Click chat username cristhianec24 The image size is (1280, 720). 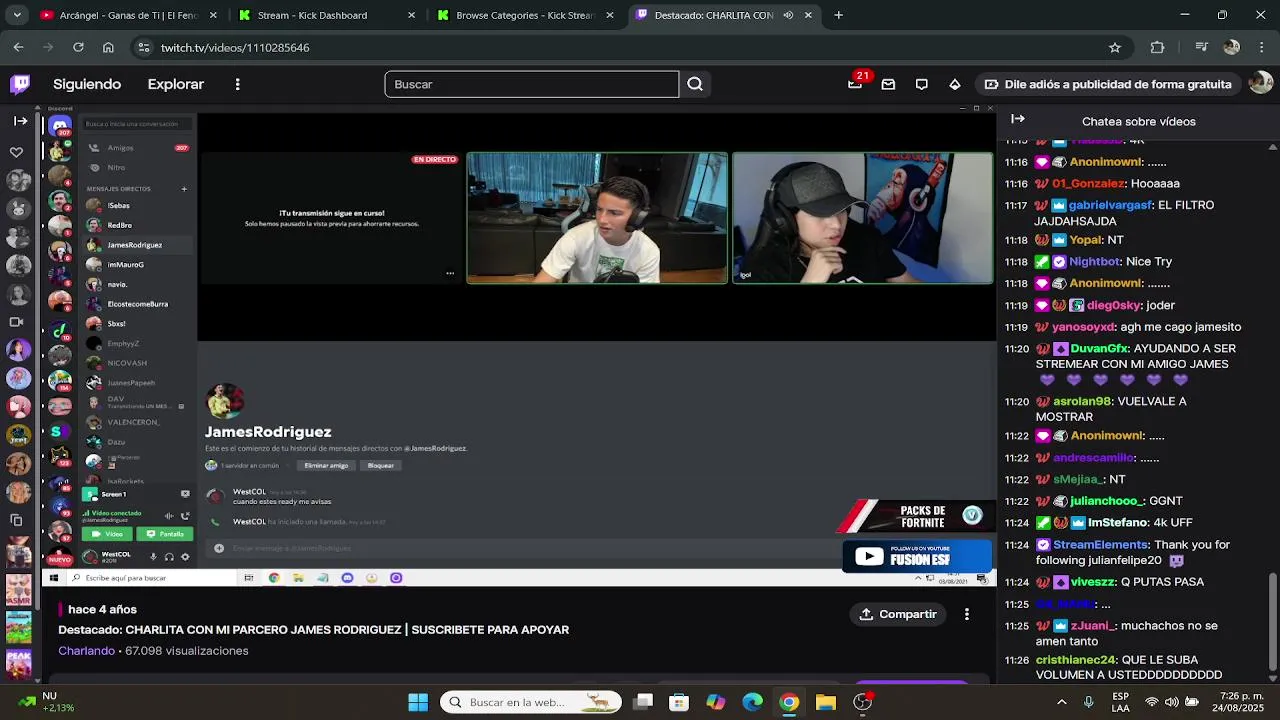point(1076,660)
